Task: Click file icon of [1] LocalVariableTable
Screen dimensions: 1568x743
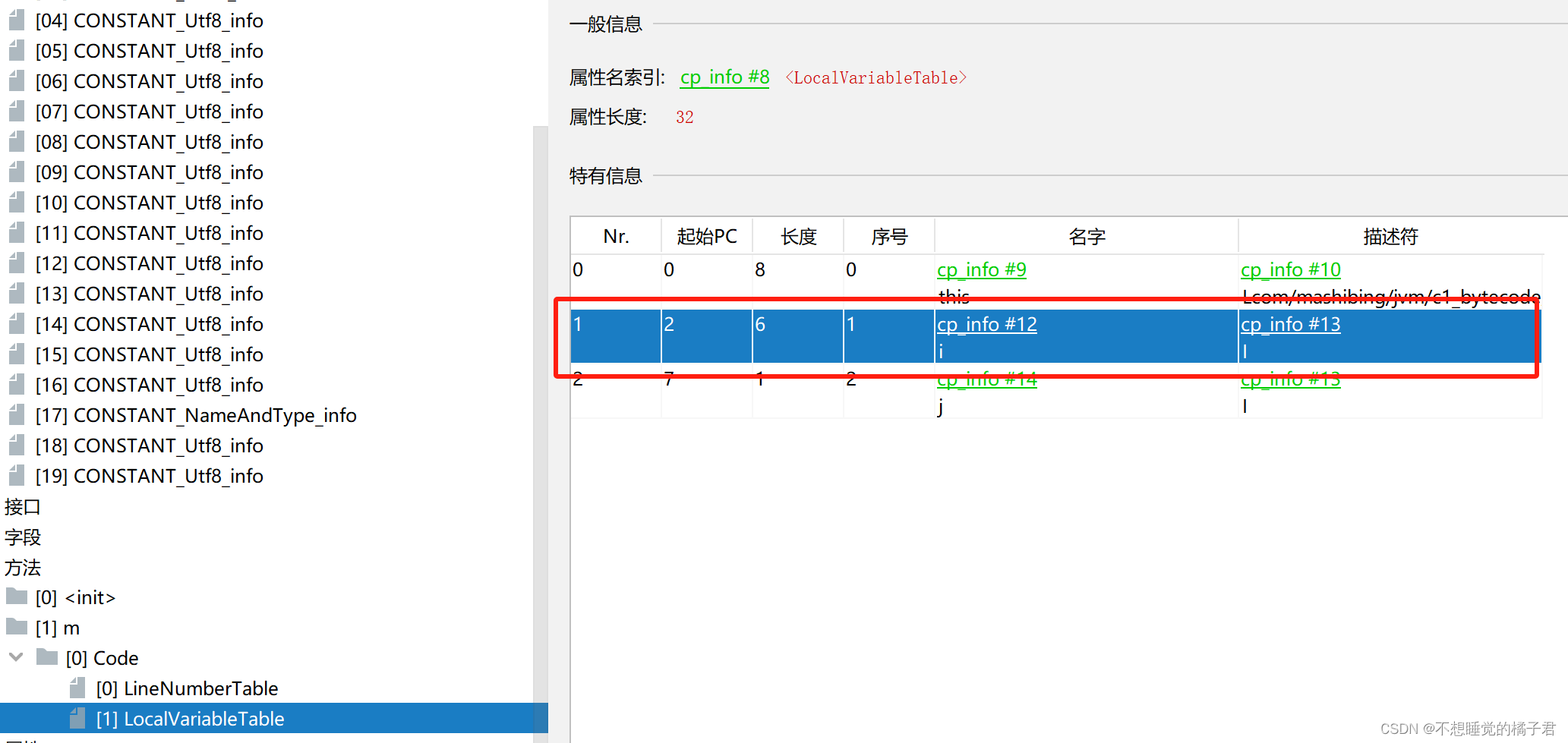Action: (77, 719)
